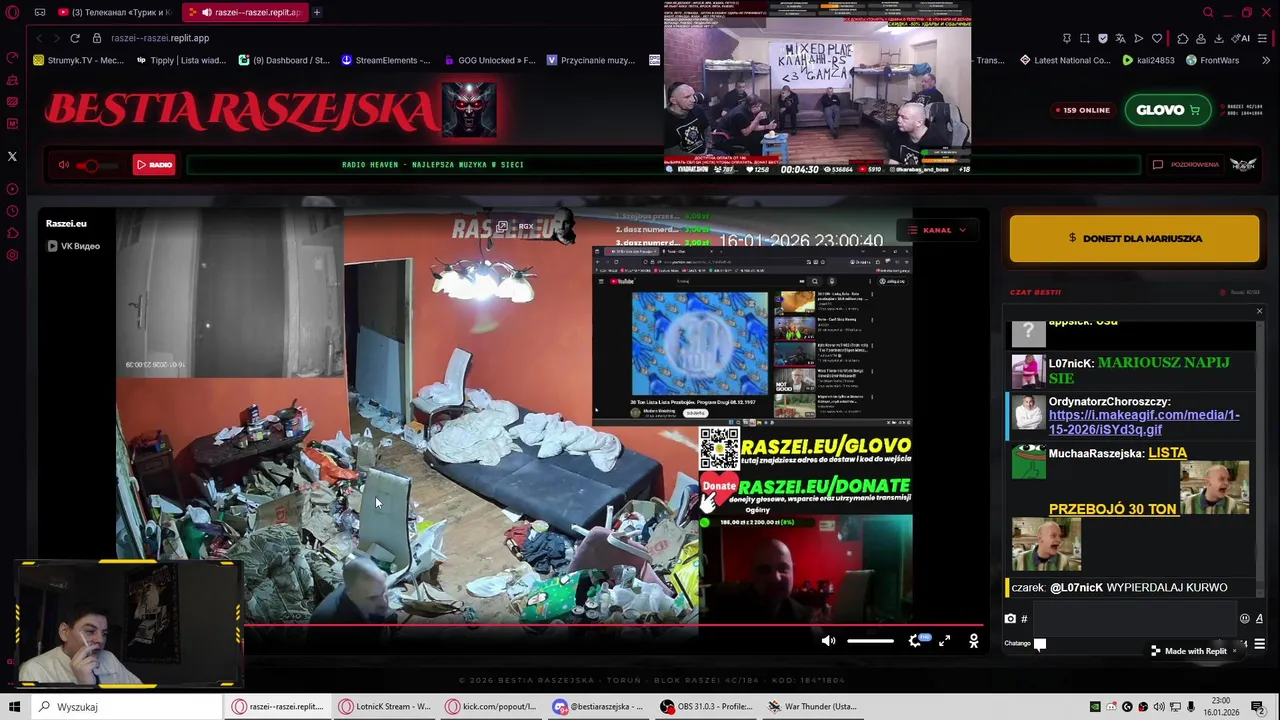This screenshot has width=1280, height=720.
Task: Translate page with the translate icon
Action: point(1120,38)
